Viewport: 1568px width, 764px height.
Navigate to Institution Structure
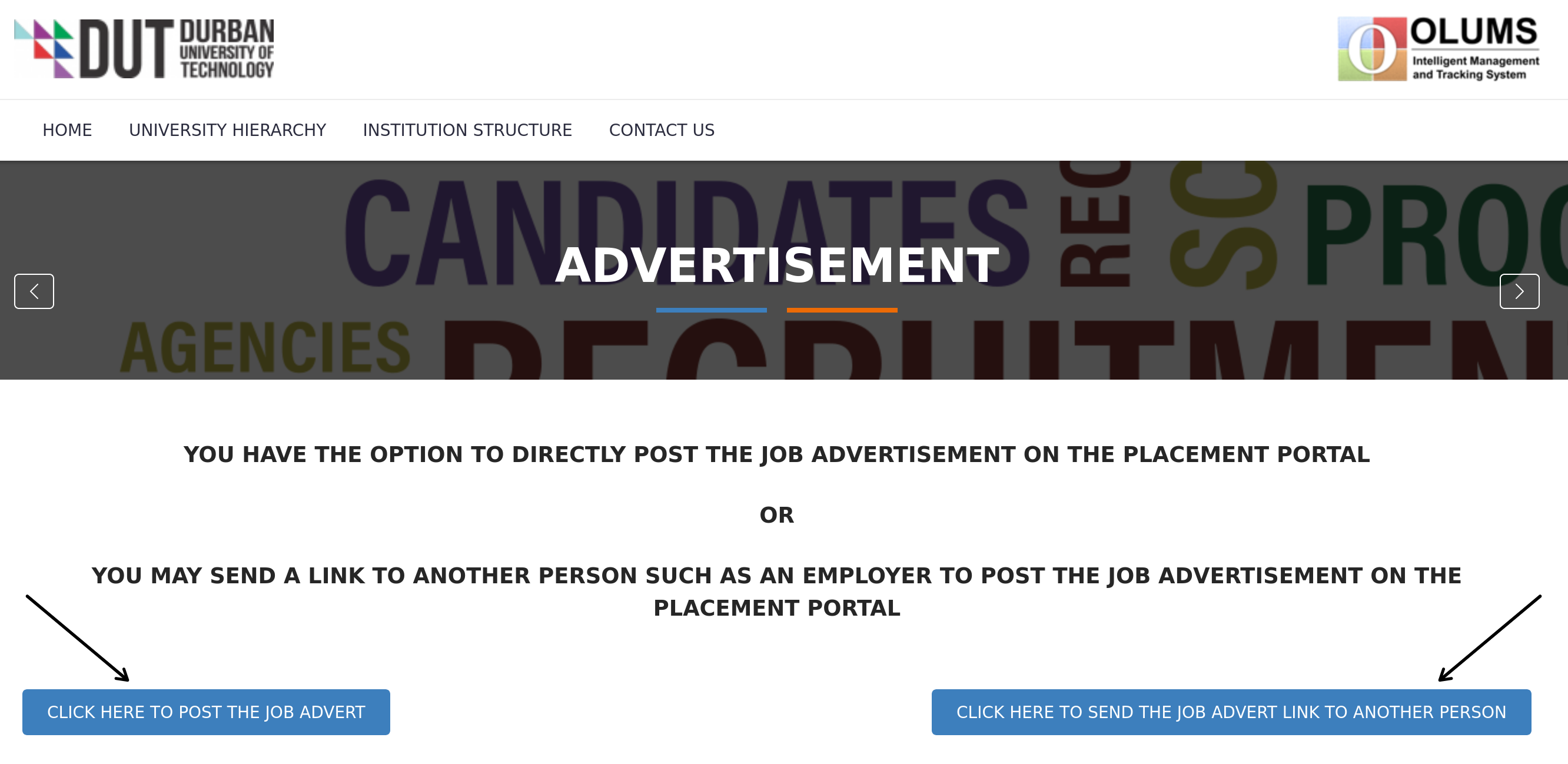pos(467,130)
